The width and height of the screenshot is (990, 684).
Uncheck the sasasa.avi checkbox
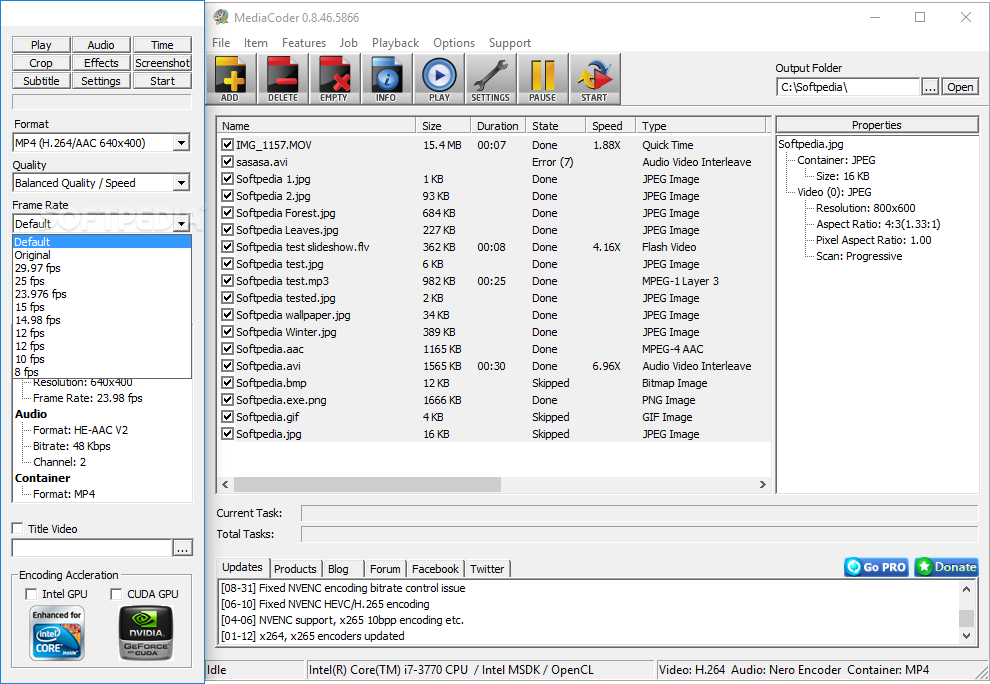(228, 162)
